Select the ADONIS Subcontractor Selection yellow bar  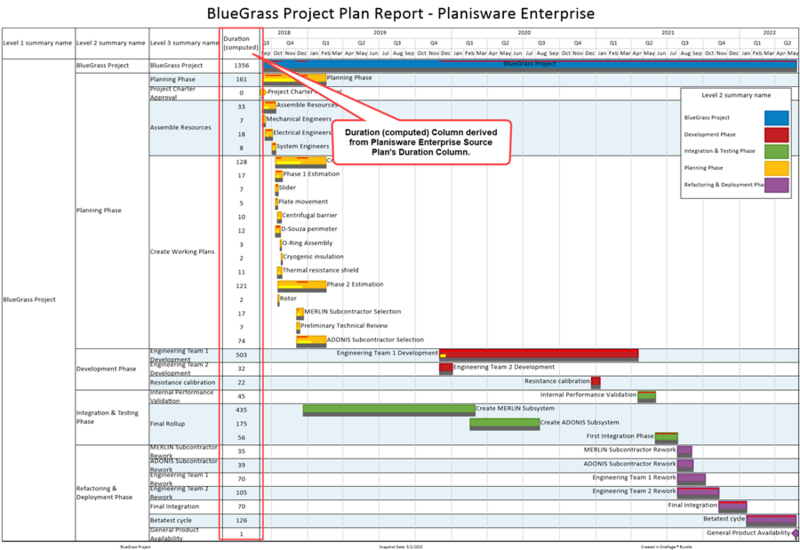click(311, 341)
